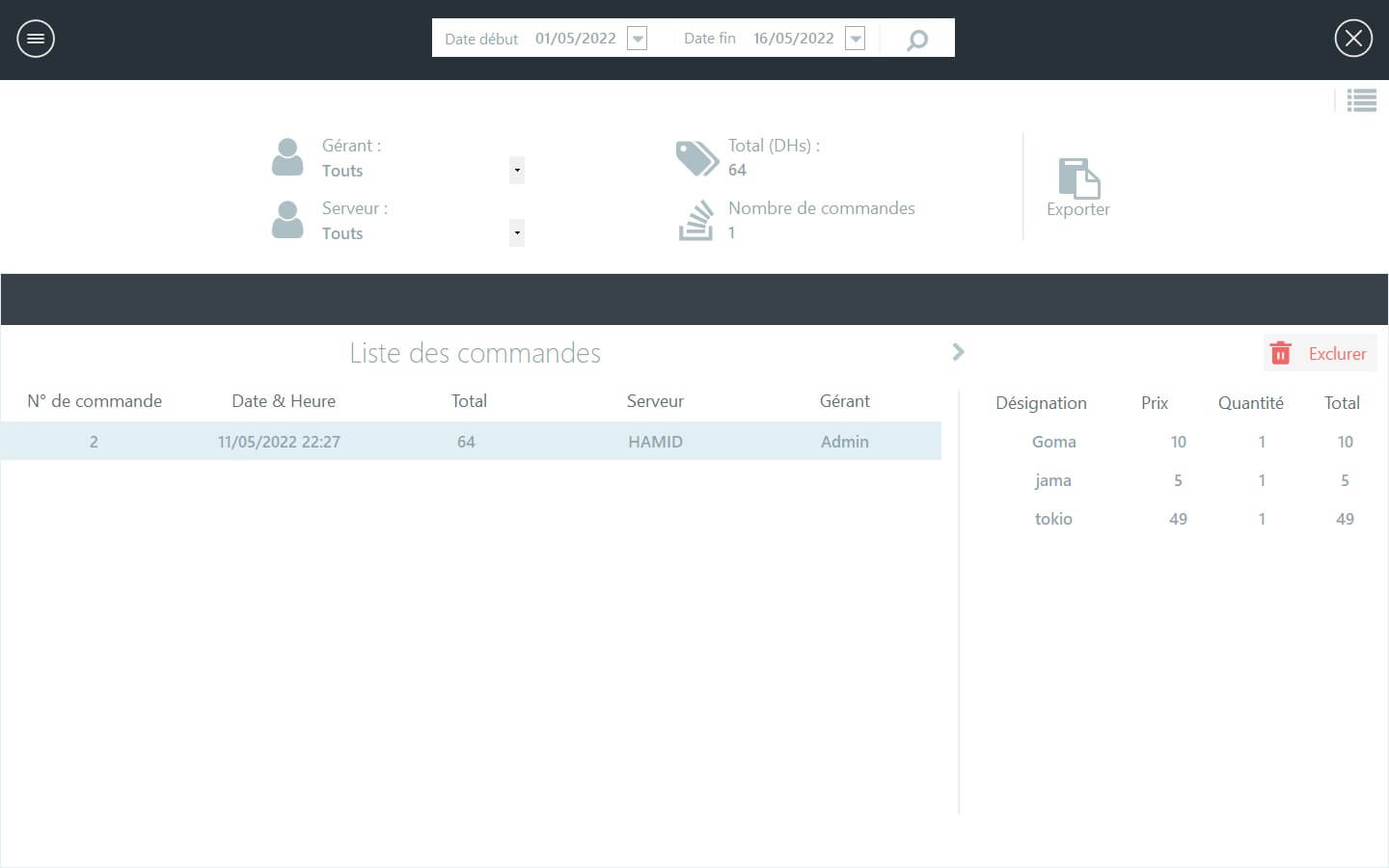Click the Exporter document icon
Viewport: 1389px width, 868px height.
click(x=1078, y=178)
